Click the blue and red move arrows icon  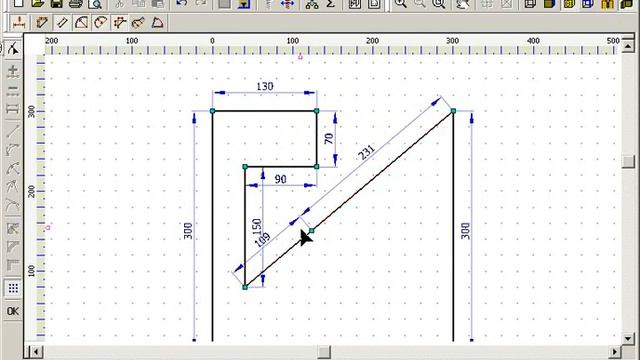[287, 4]
